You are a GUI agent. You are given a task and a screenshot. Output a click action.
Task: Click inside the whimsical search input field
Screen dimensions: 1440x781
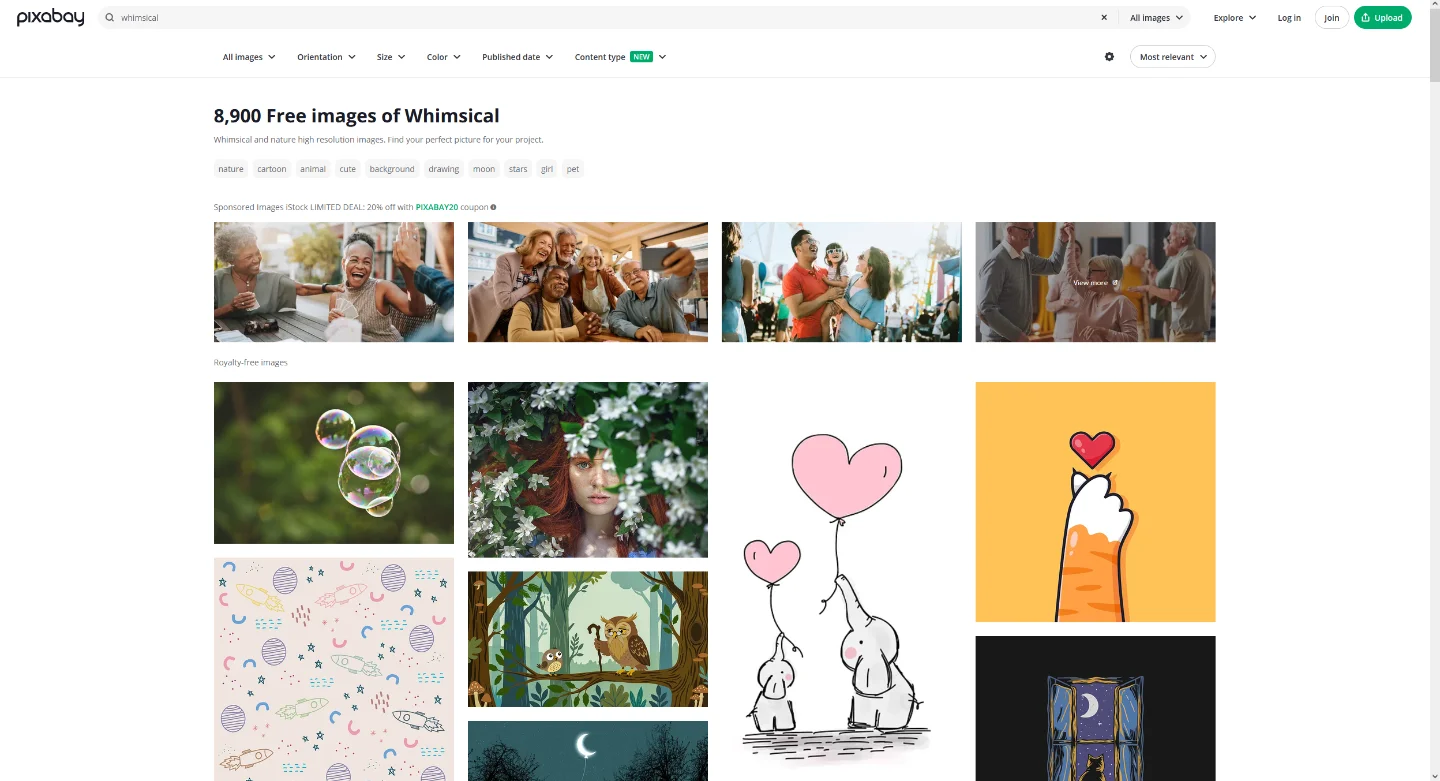tap(600, 18)
